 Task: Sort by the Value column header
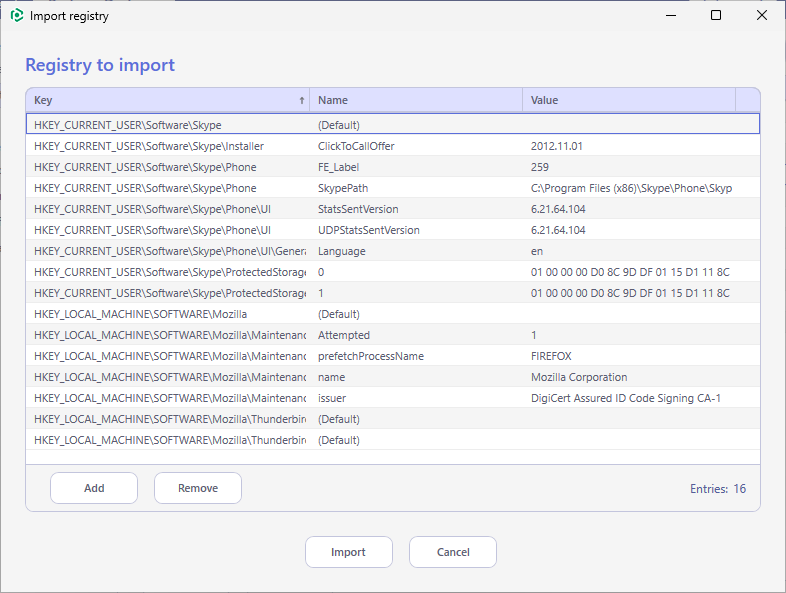pos(629,100)
